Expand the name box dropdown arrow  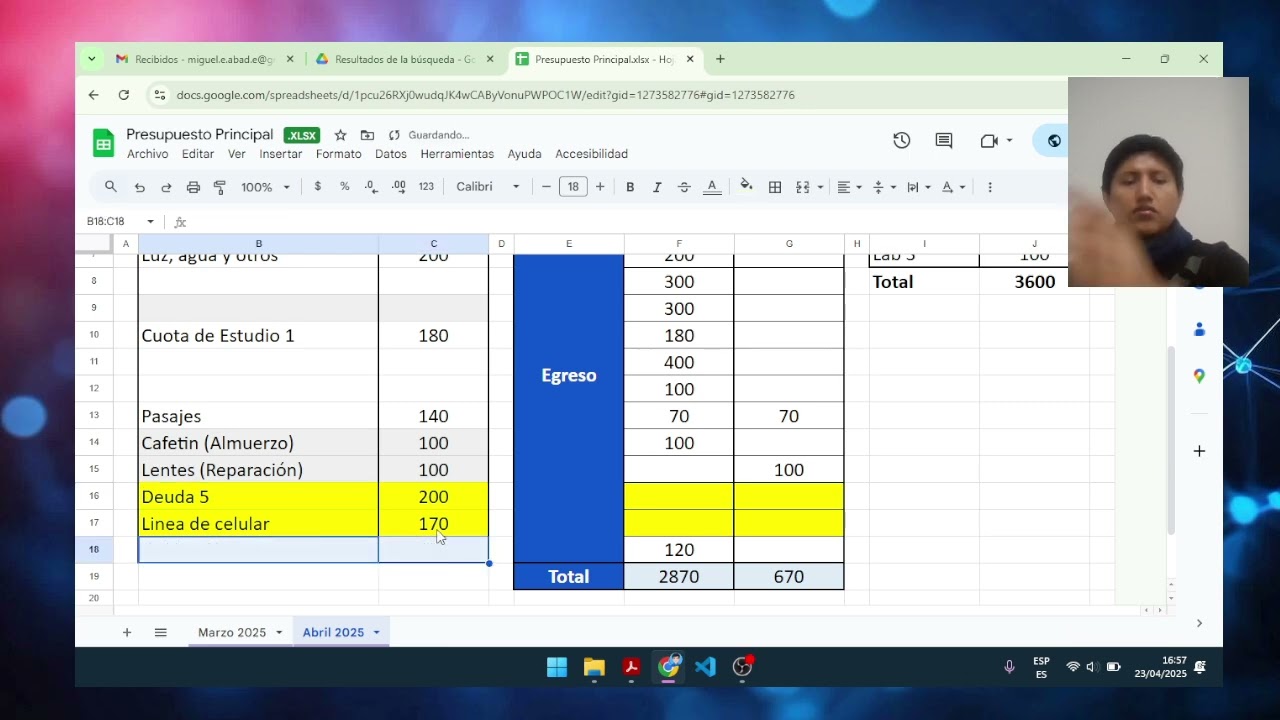[x=150, y=221]
